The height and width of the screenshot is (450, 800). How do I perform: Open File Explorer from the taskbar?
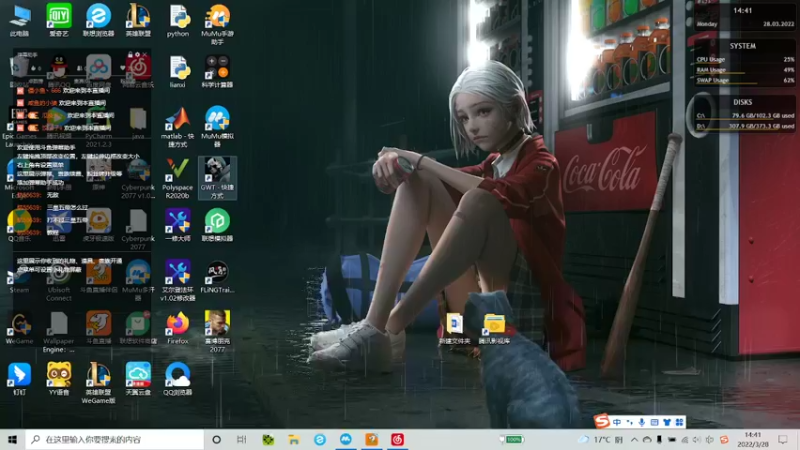pos(294,439)
